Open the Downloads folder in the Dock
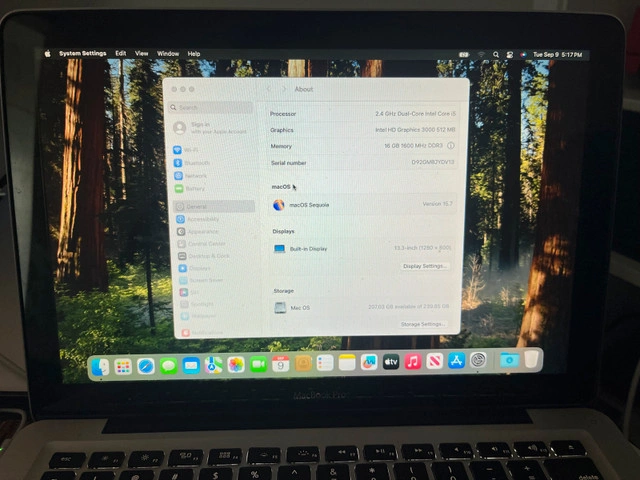Image resolution: width=640 pixels, height=480 pixels. 509,360
